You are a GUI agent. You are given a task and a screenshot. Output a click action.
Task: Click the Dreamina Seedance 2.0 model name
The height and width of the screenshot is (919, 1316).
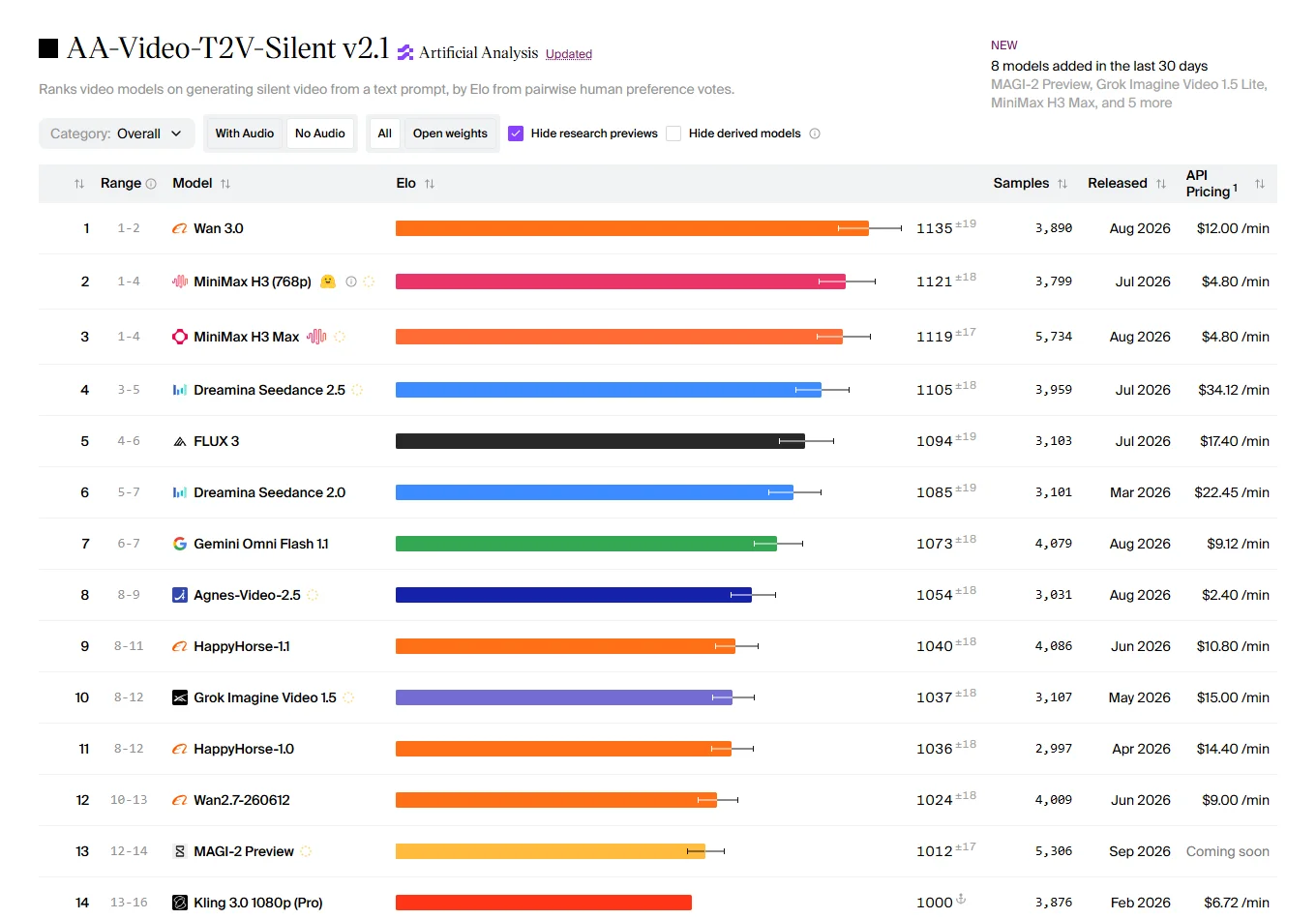[x=269, y=492]
